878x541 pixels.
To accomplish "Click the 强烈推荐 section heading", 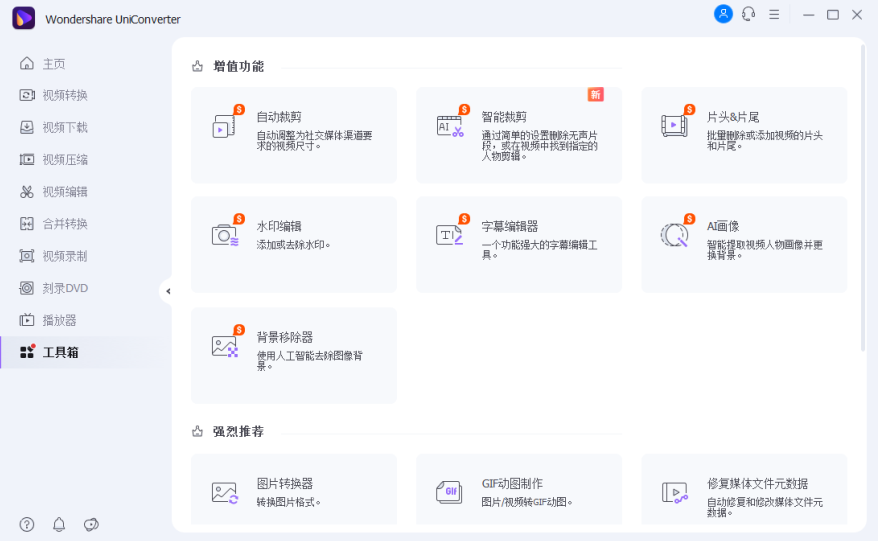I will (239, 431).
